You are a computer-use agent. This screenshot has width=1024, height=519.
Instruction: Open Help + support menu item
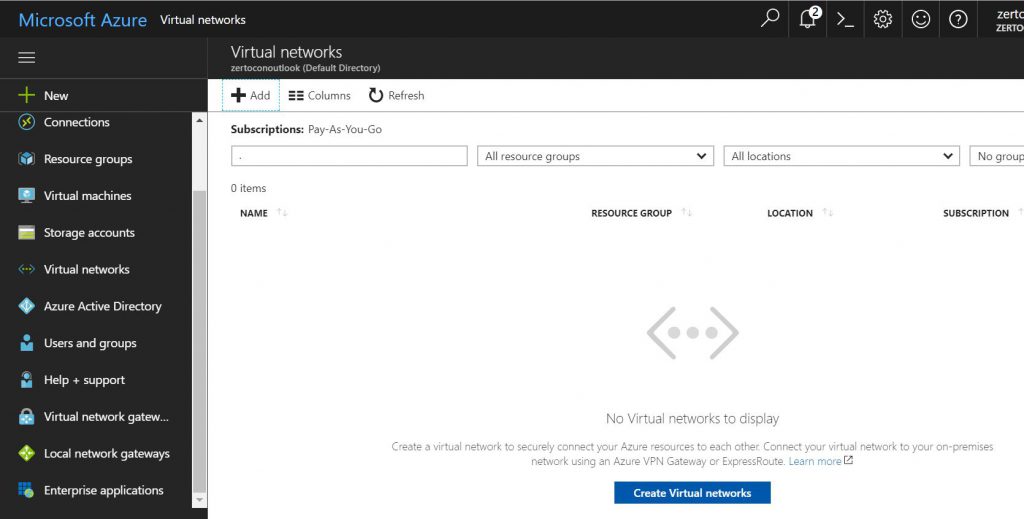point(84,379)
